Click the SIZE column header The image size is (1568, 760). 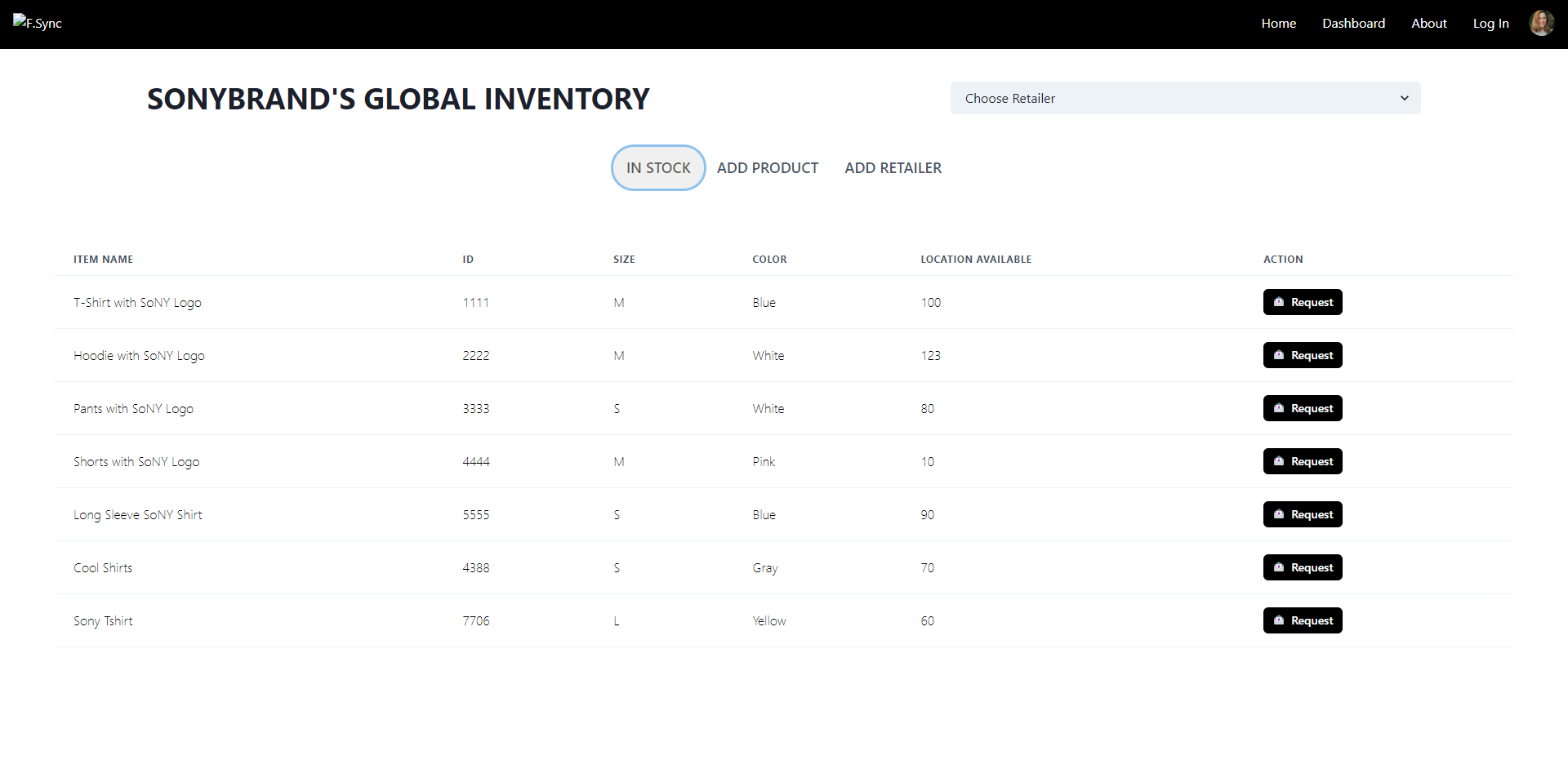(624, 260)
